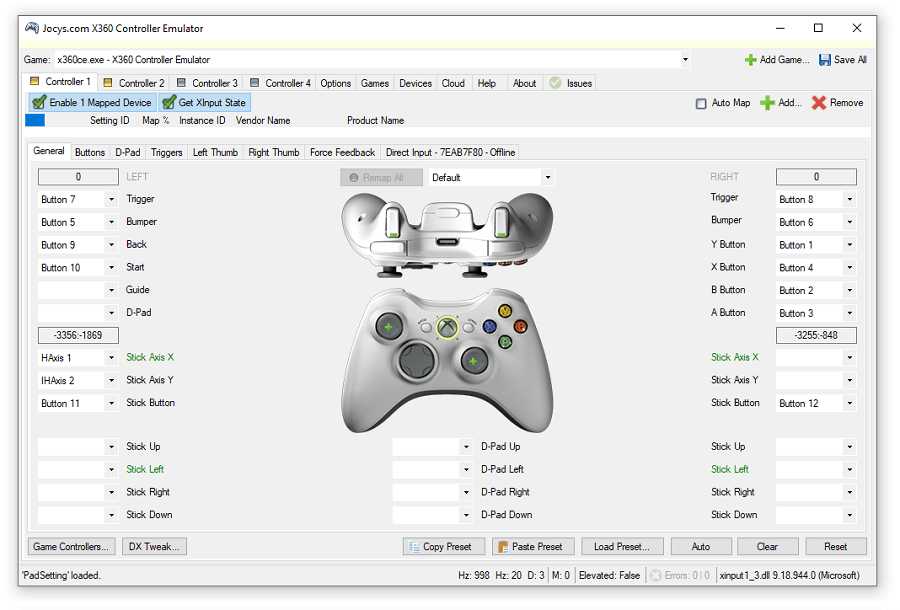The image size is (900, 610).
Task: Switch to the Options tab
Action: click(x=336, y=83)
